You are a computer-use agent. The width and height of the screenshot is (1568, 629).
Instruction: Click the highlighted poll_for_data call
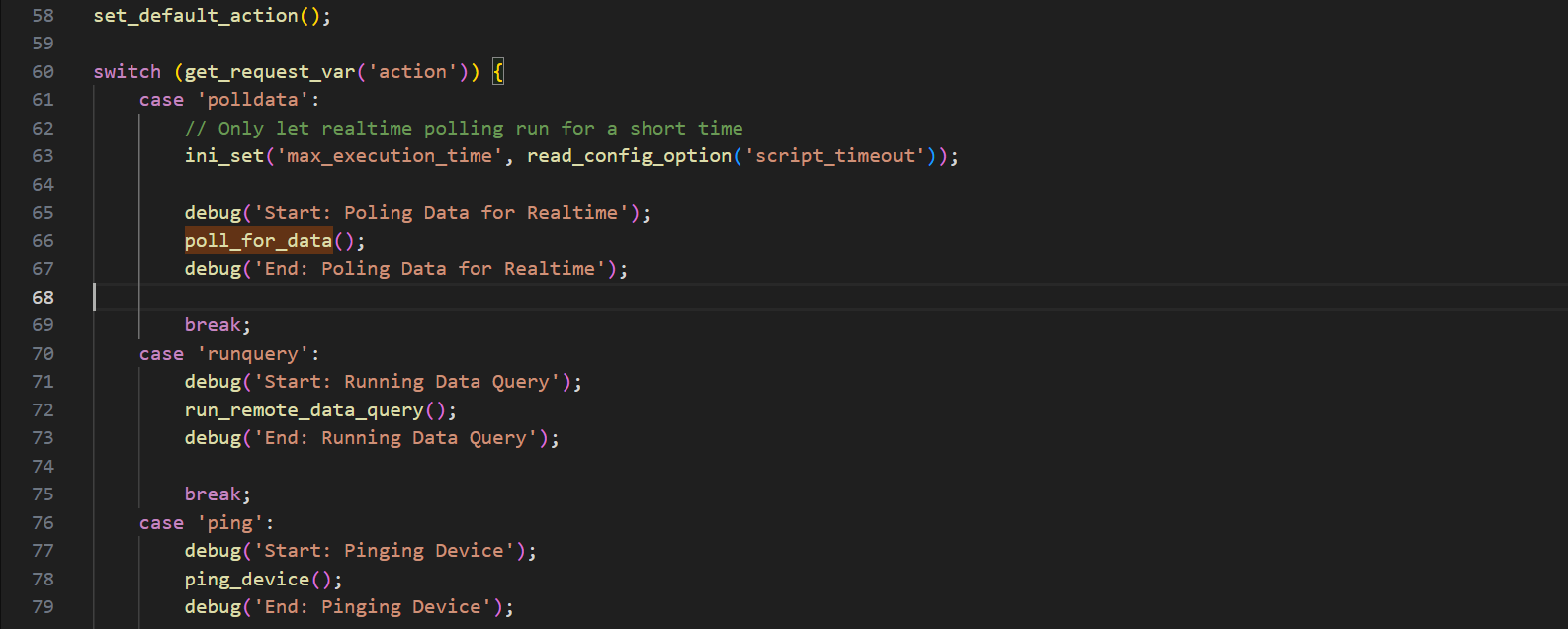(259, 241)
